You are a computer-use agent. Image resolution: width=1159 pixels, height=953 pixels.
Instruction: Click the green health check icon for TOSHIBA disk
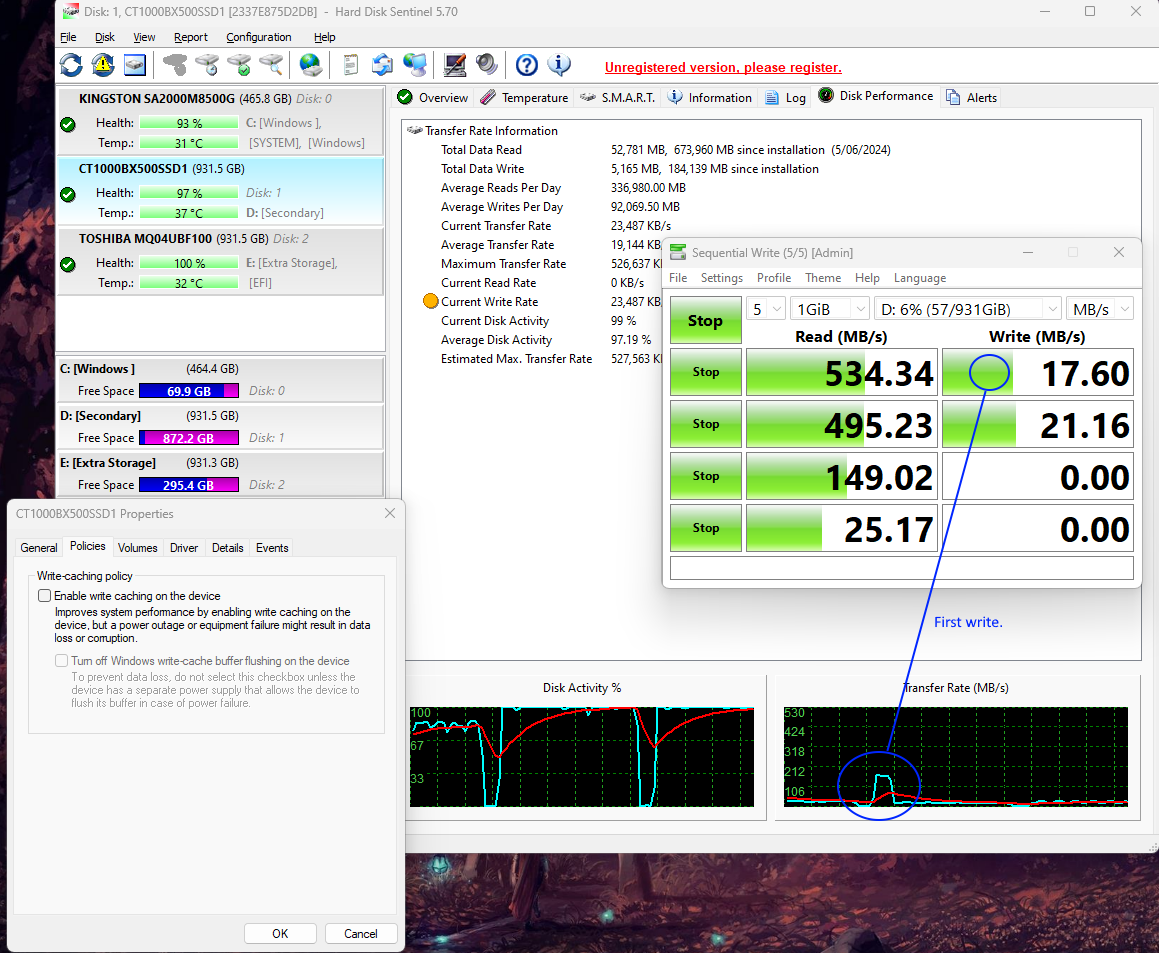click(68, 265)
